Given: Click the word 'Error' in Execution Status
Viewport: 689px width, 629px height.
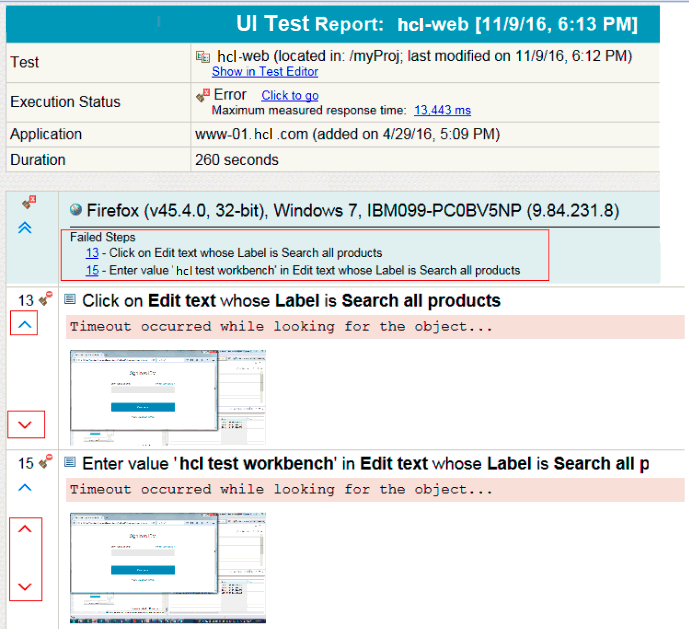Looking at the screenshot, I should pyautogui.click(x=230, y=95).
